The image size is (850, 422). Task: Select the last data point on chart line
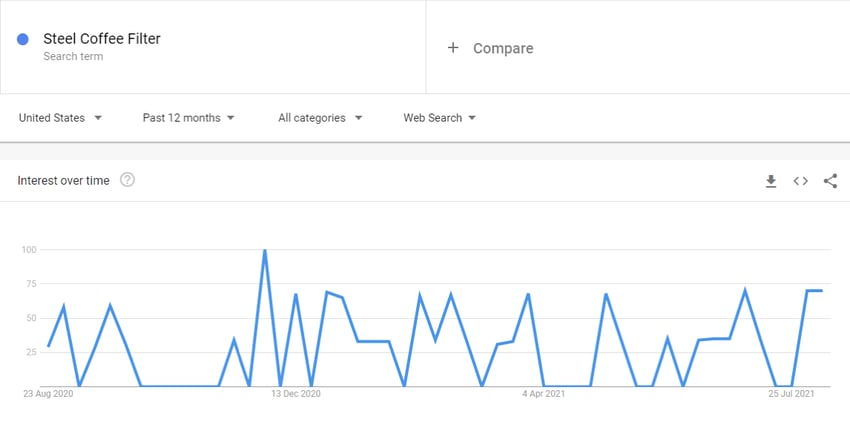click(822, 291)
